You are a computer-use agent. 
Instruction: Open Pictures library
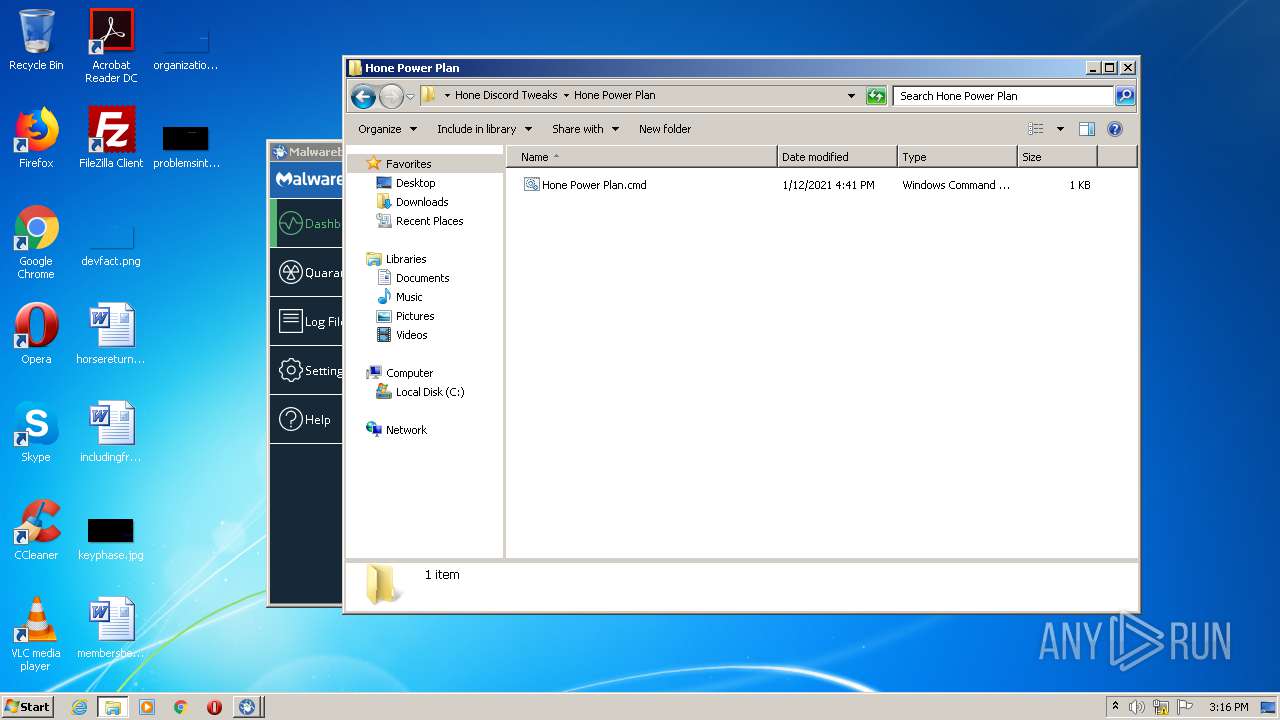(x=414, y=316)
